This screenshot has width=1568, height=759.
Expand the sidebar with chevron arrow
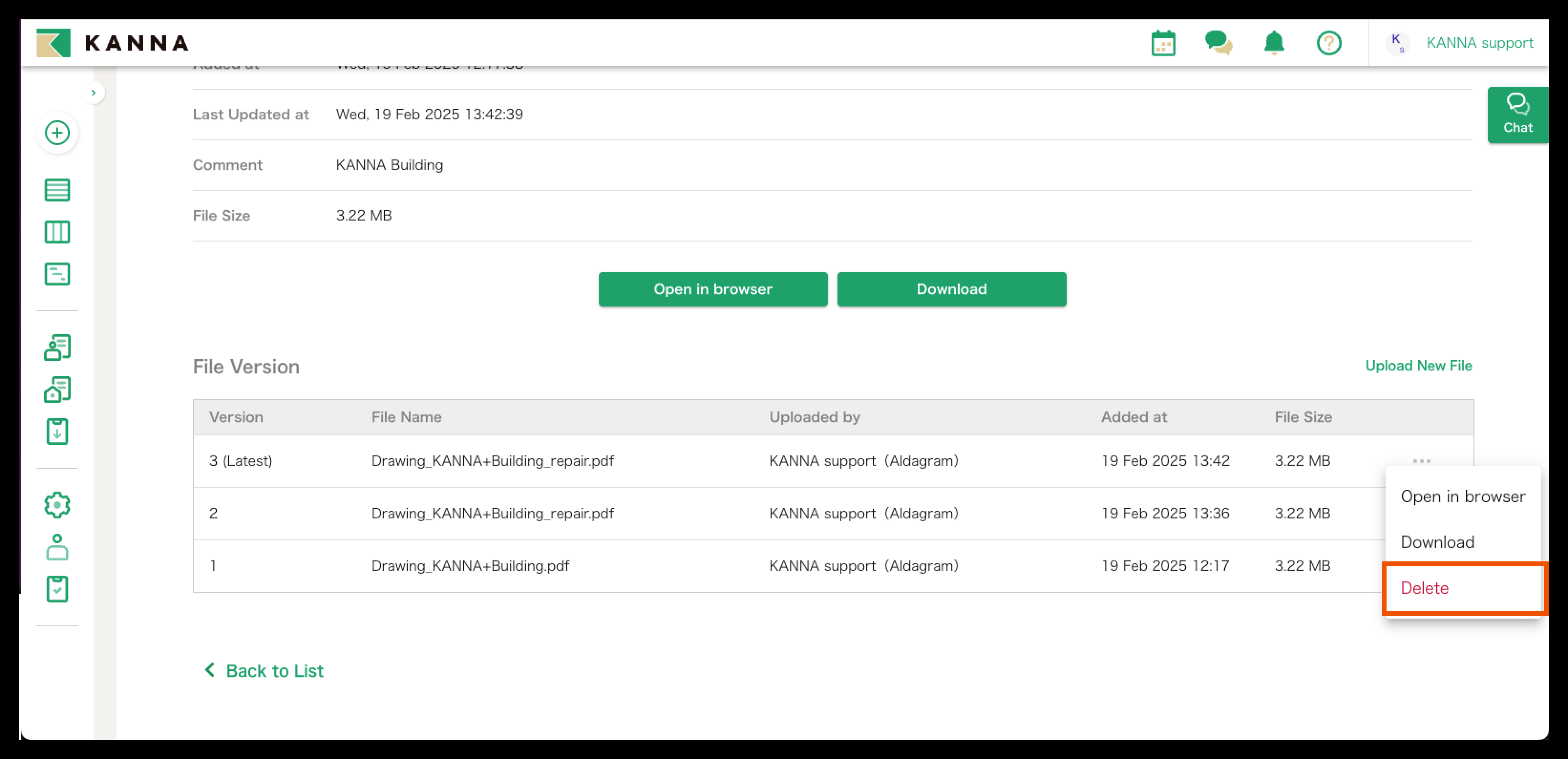(x=93, y=93)
